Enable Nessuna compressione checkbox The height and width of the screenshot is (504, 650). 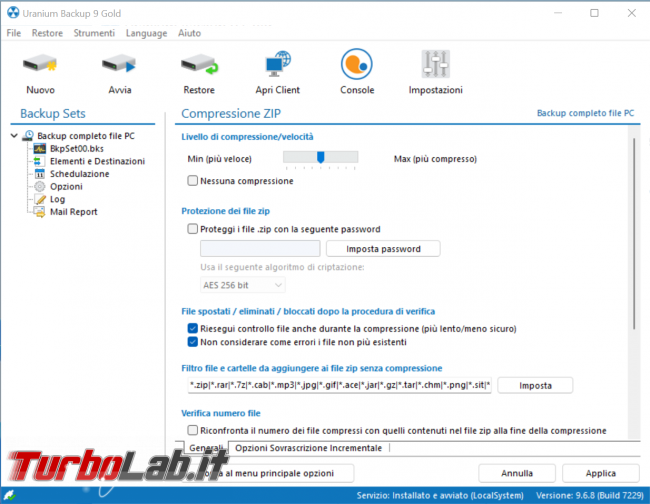pyautogui.click(x=192, y=180)
